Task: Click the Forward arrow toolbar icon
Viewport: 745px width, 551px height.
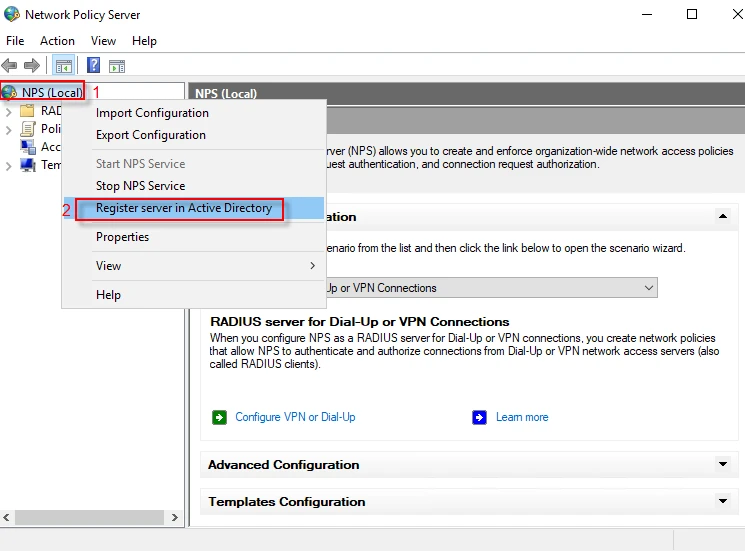Action: (x=32, y=66)
